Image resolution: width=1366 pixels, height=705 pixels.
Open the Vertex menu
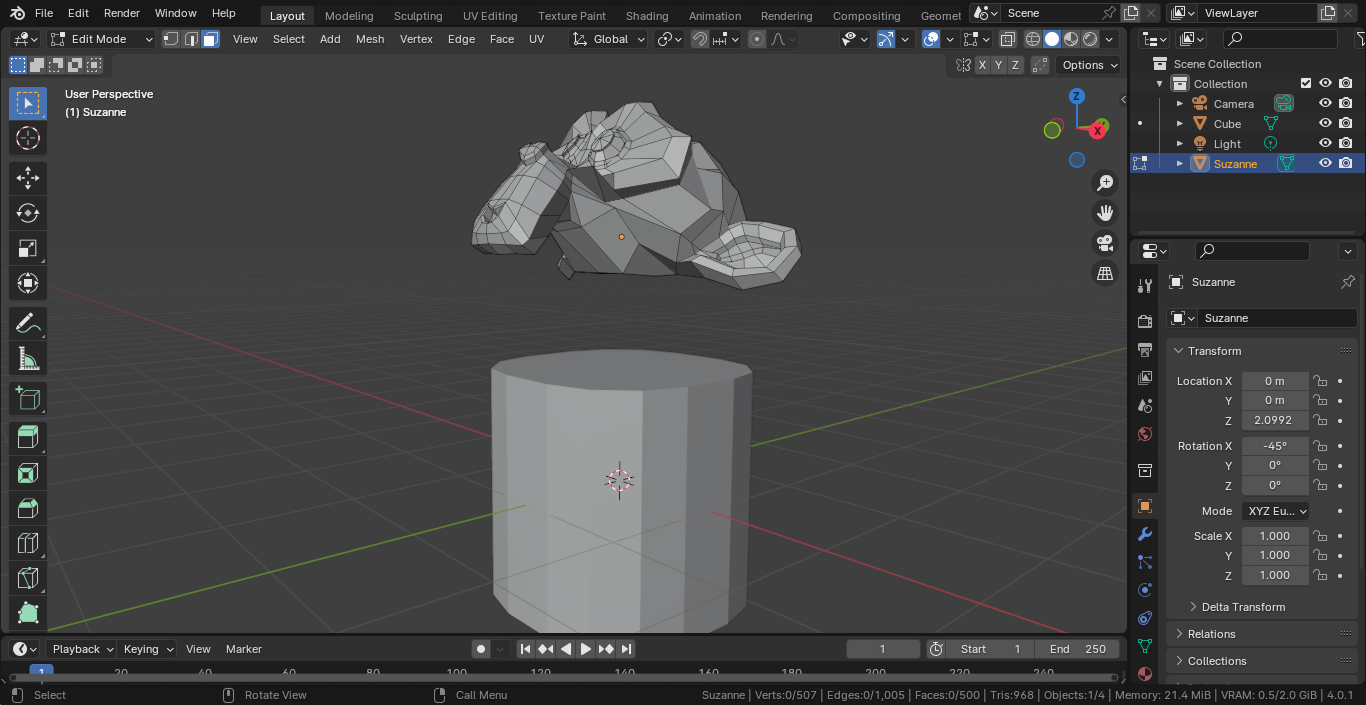pos(416,39)
